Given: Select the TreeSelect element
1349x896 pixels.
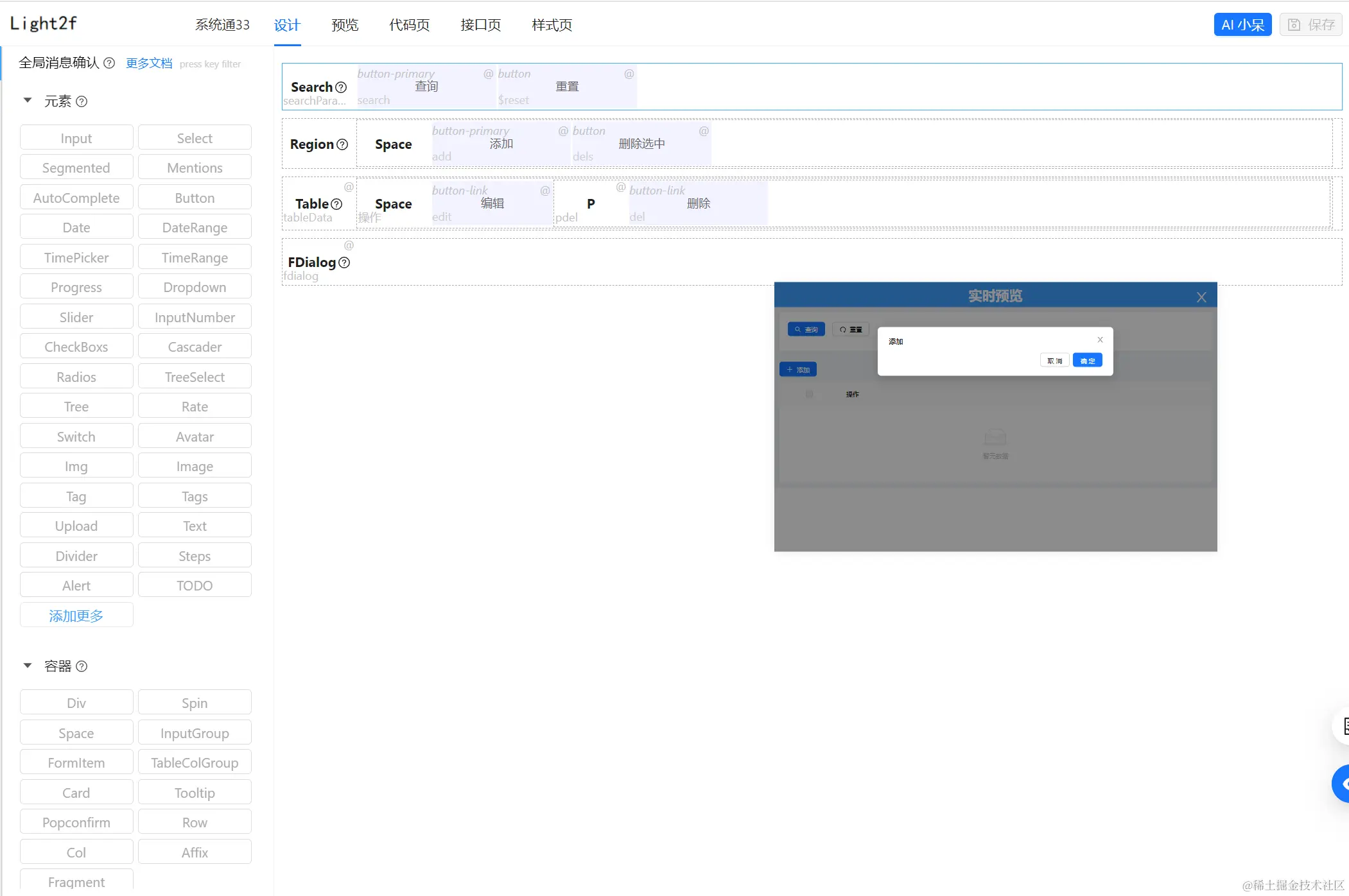Looking at the screenshot, I should (x=195, y=377).
